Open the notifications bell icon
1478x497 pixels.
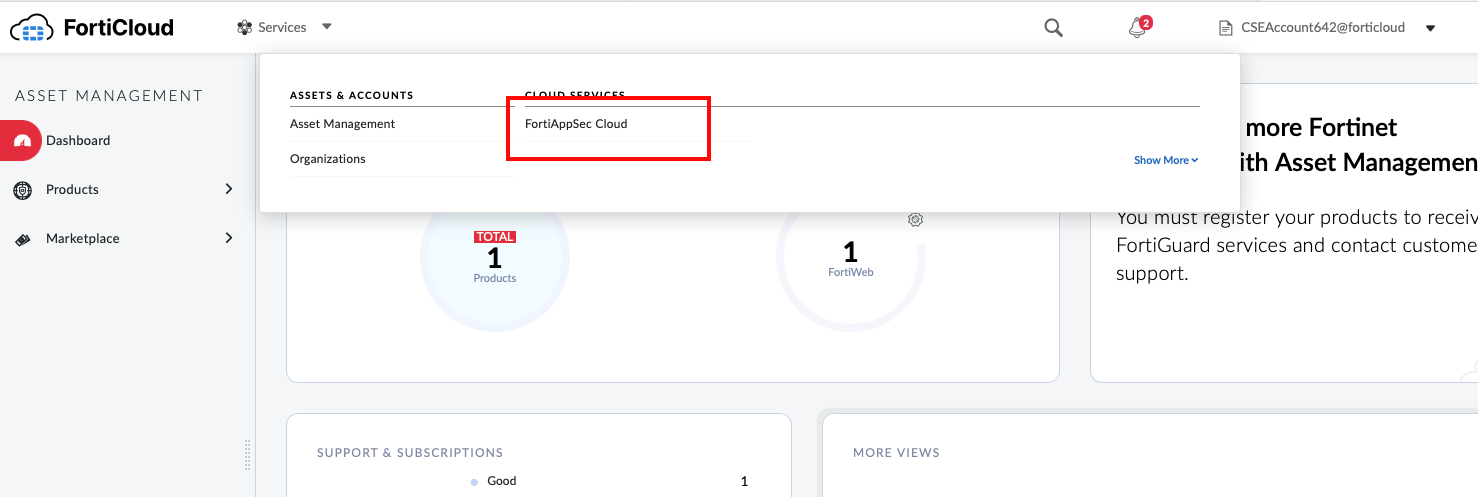point(1137,29)
